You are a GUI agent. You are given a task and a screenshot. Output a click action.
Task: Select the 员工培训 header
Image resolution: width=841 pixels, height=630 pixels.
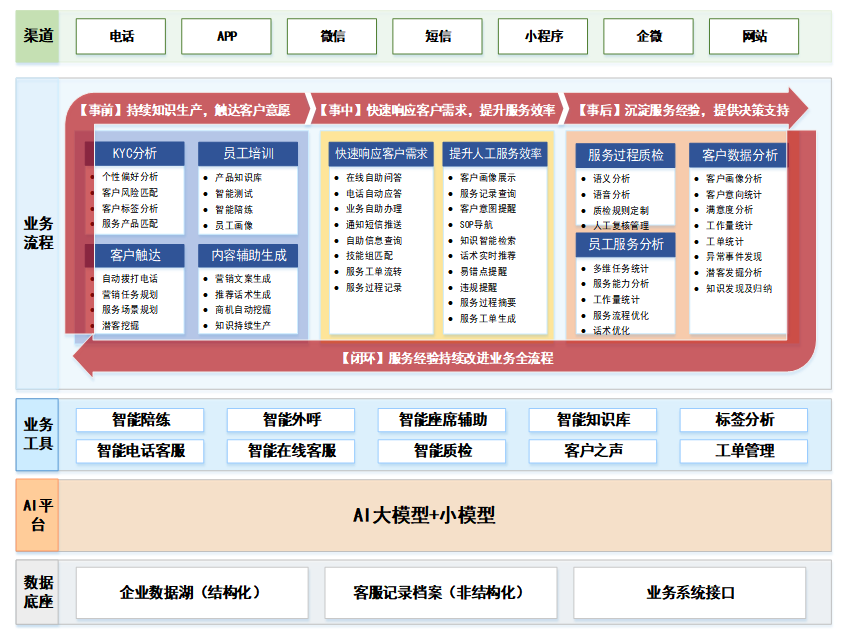pos(248,154)
